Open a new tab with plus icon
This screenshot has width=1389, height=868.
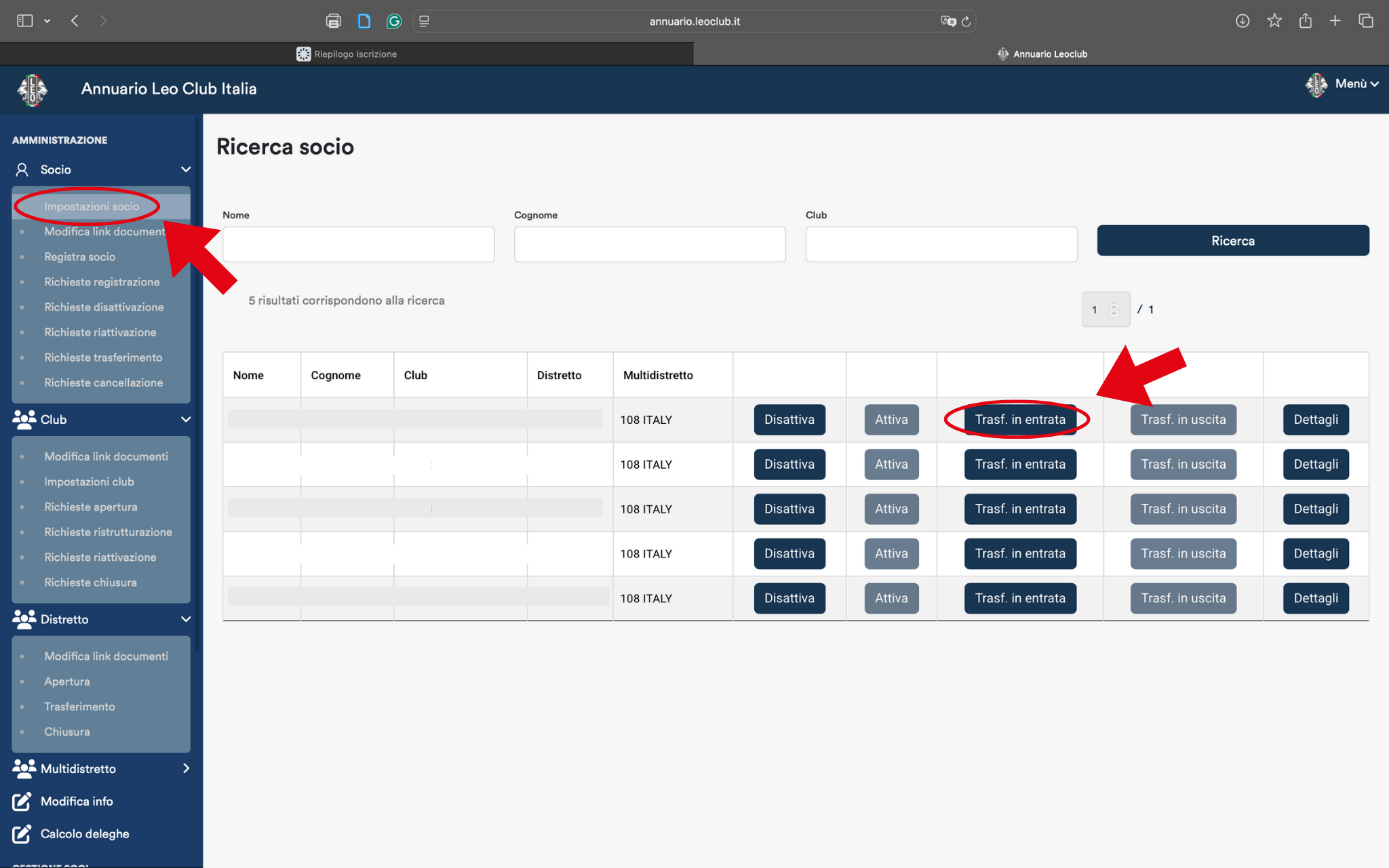pos(1335,21)
